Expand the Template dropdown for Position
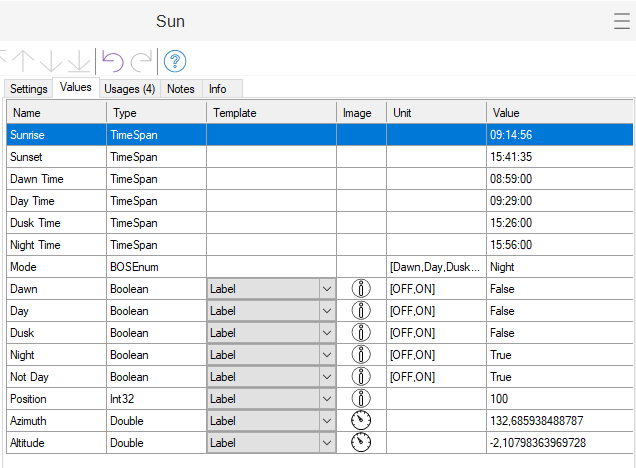The image size is (636, 468). (326, 399)
